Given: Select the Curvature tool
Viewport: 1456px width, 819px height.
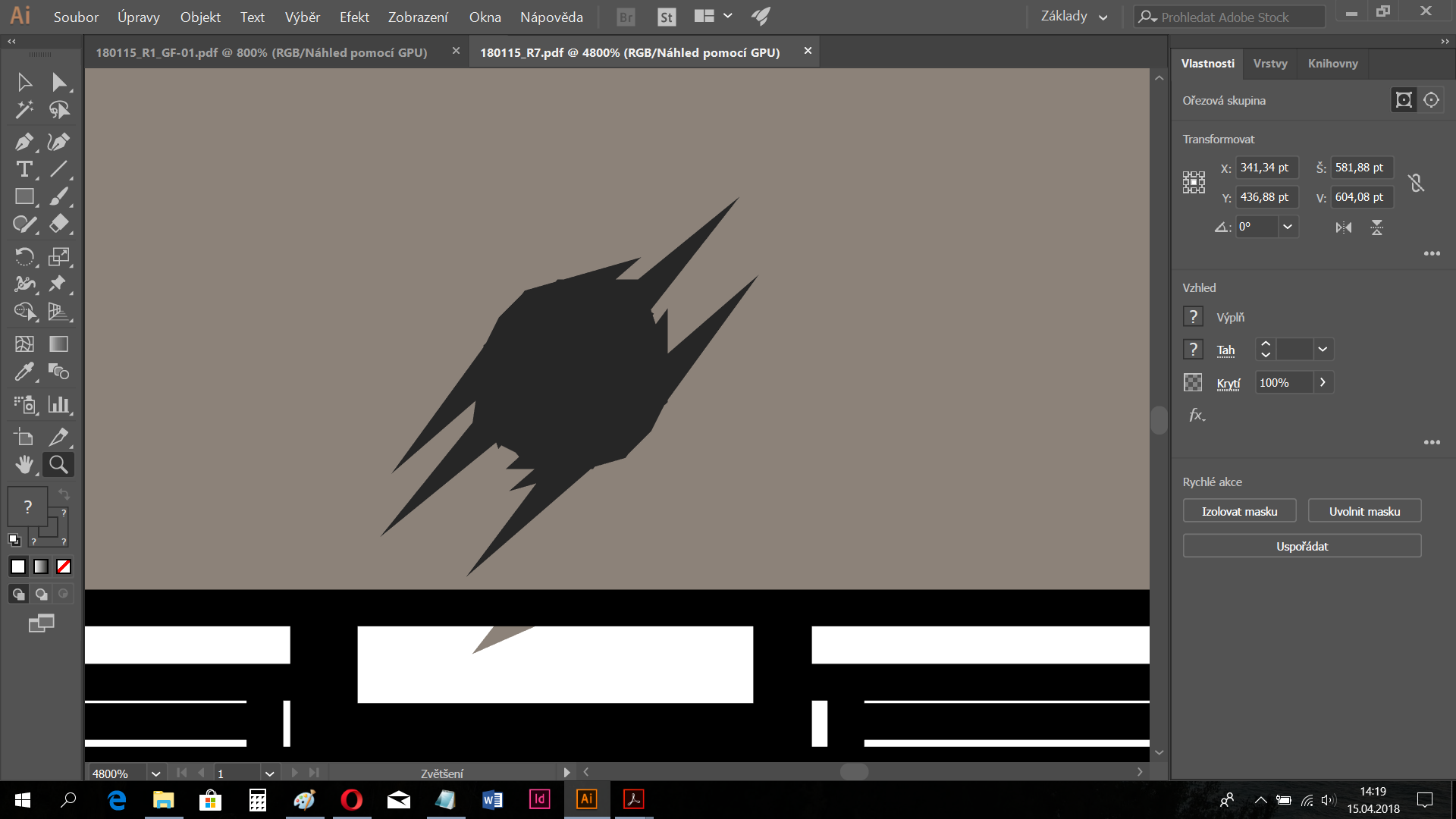Looking at the screenshot, I should click(x=59, y=142).
